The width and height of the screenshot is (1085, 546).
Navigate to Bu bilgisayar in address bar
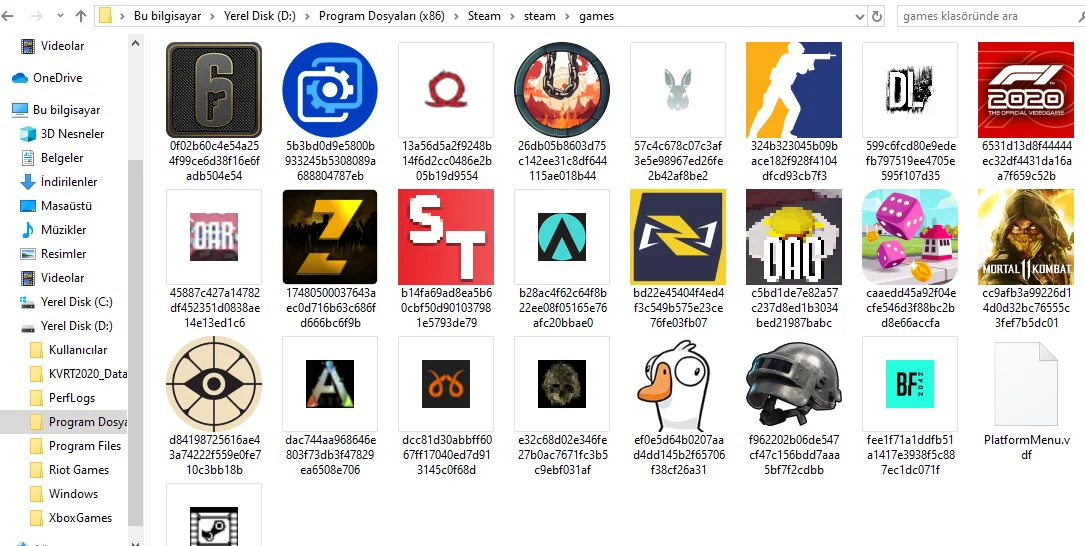coord(167,16)
